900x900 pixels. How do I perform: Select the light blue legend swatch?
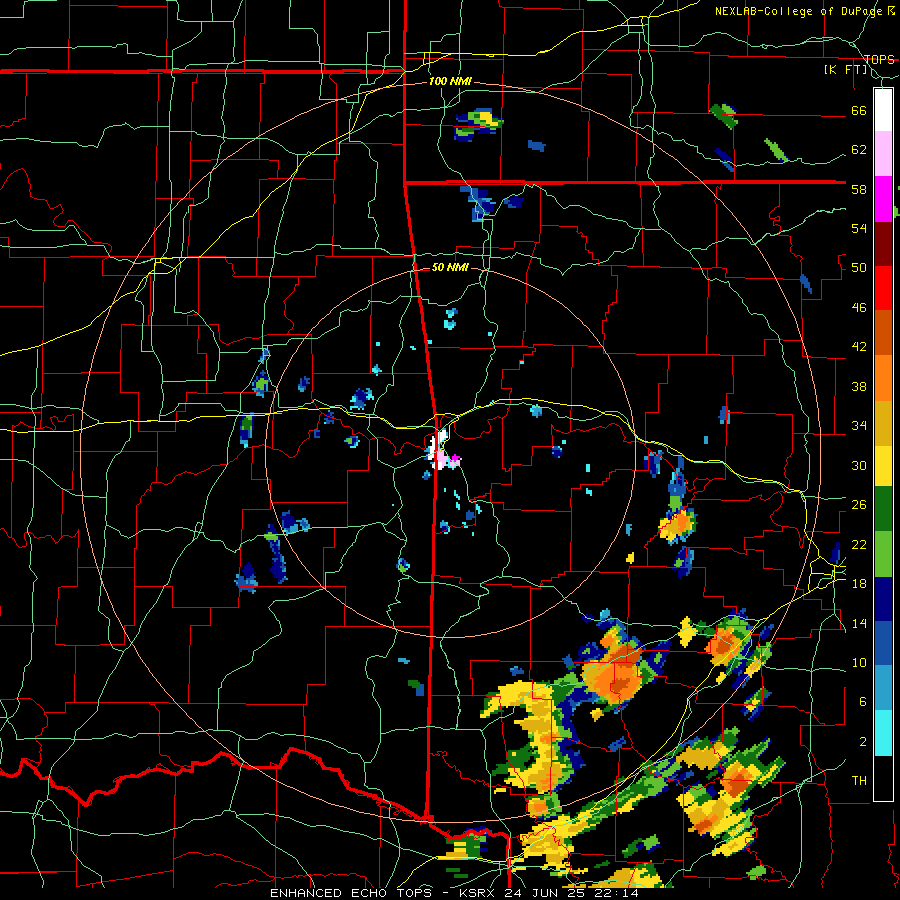[x=883, y=688]
